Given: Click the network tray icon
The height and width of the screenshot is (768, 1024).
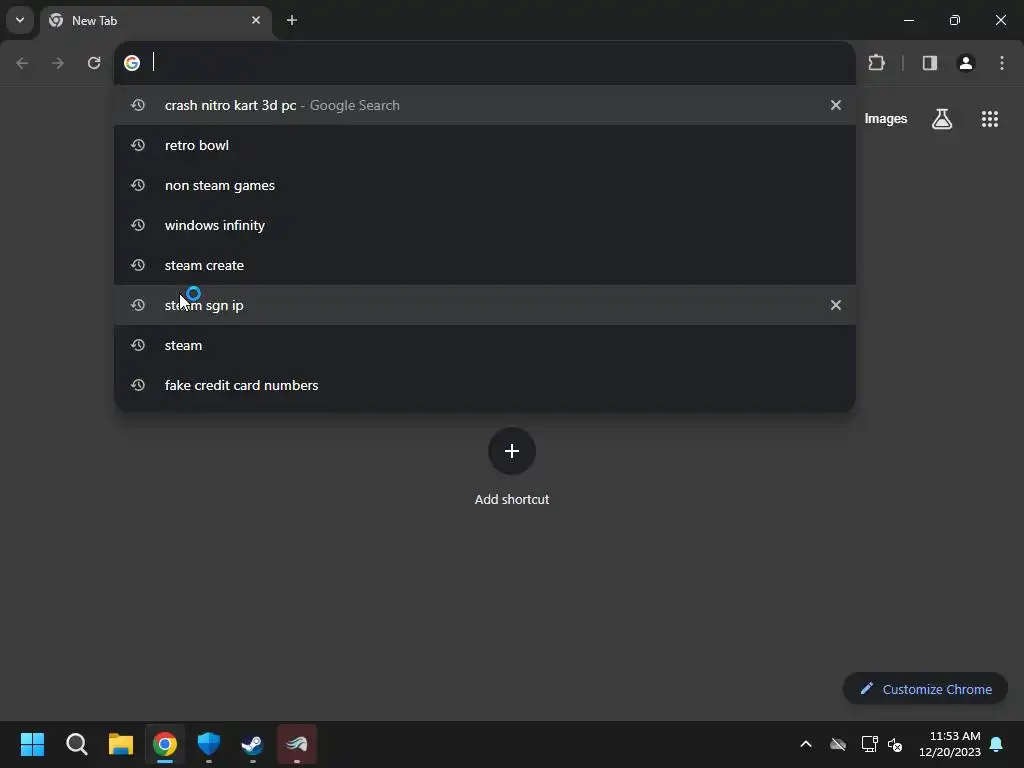Looking at the screenshot, I should point(869,744).
